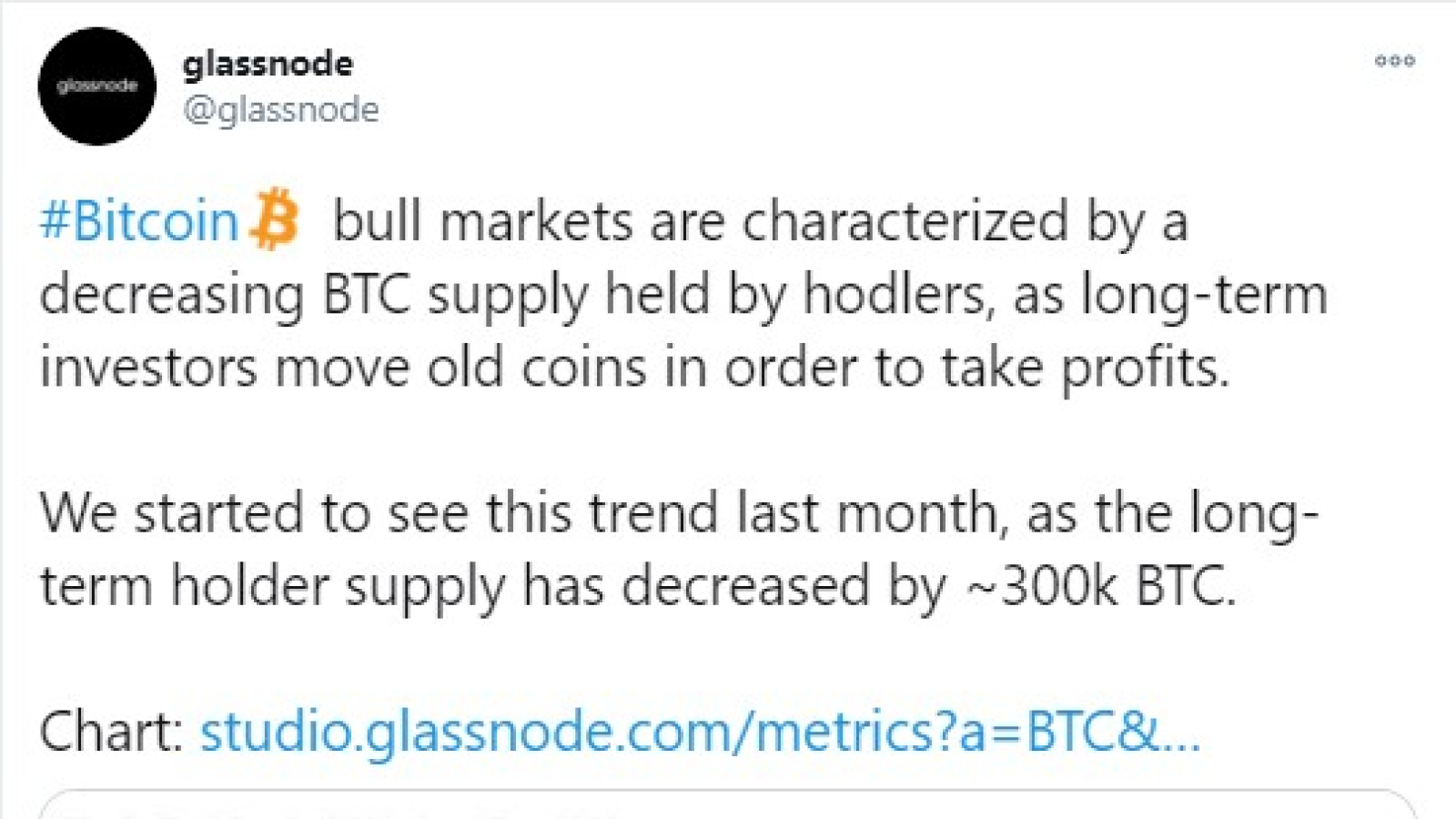Click the small 'glassnode' logo text inside avatar

pos(97,86)
